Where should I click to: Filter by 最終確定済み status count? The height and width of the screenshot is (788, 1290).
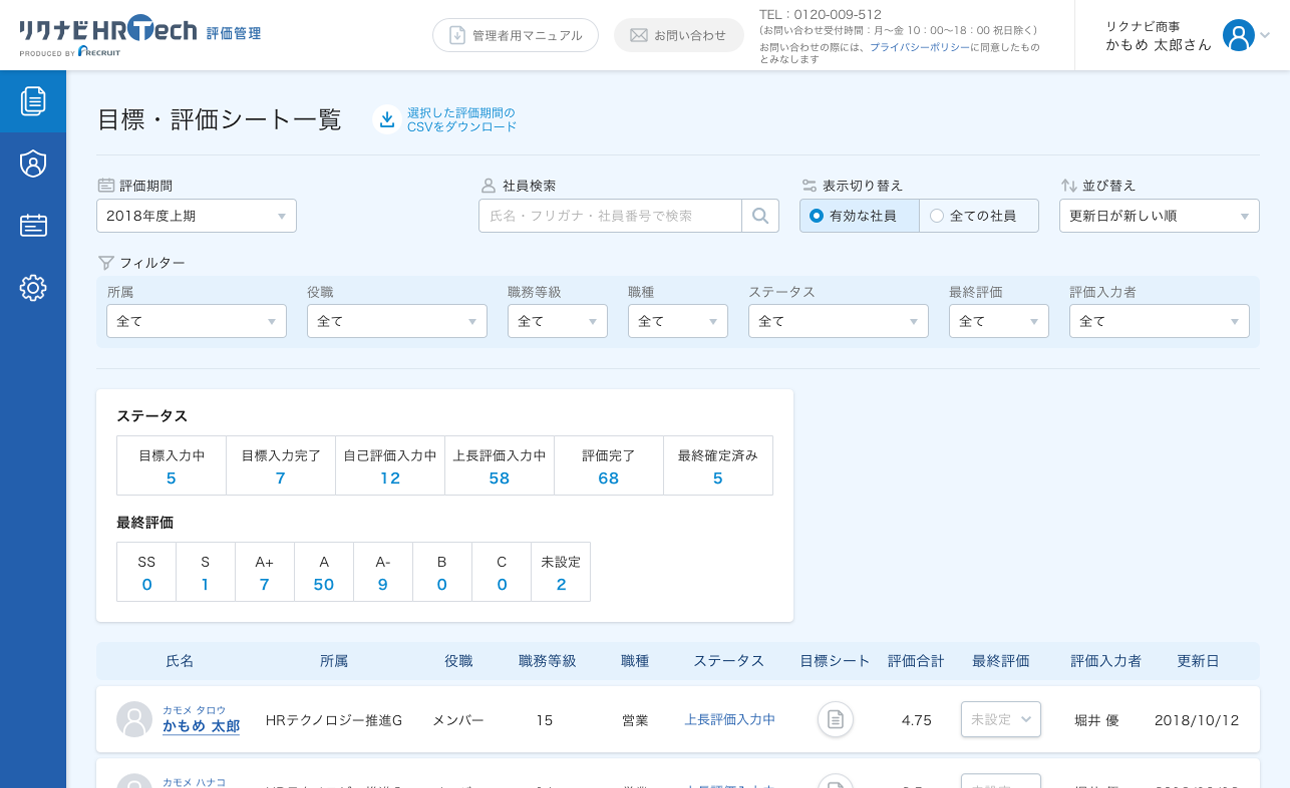click(718, 466)
